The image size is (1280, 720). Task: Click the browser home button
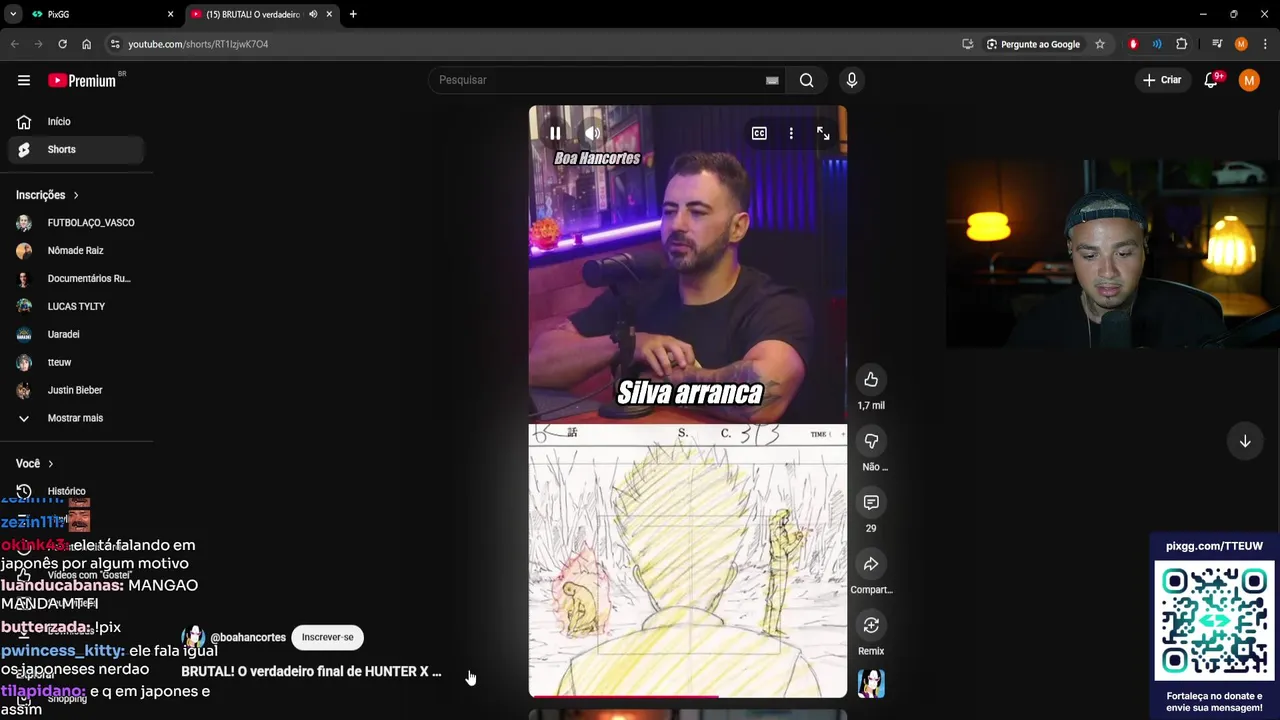click(x=86, y=44)
